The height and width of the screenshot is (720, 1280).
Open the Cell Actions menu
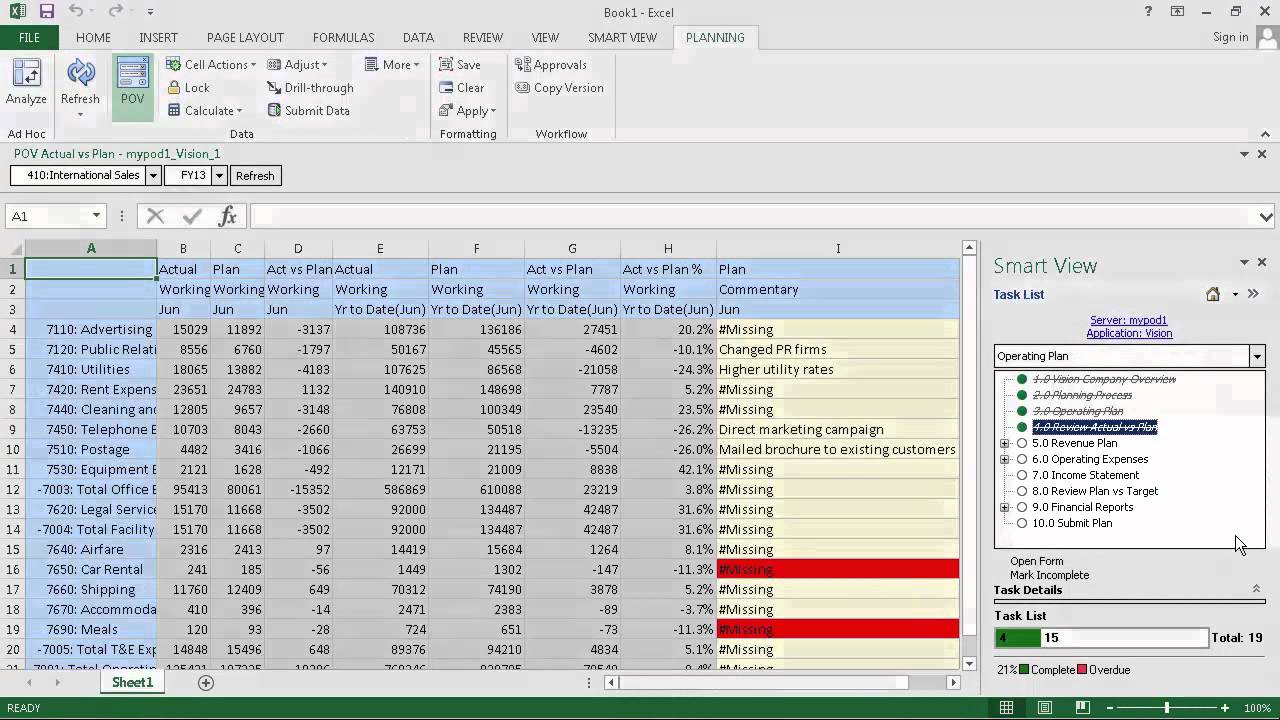211,64
